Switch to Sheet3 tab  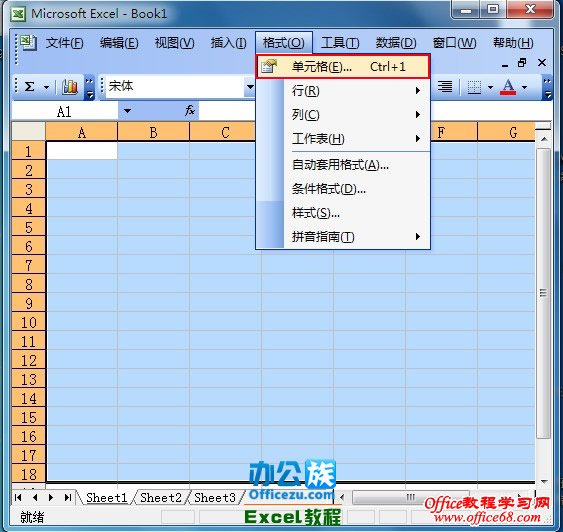[x=214, y=498]
